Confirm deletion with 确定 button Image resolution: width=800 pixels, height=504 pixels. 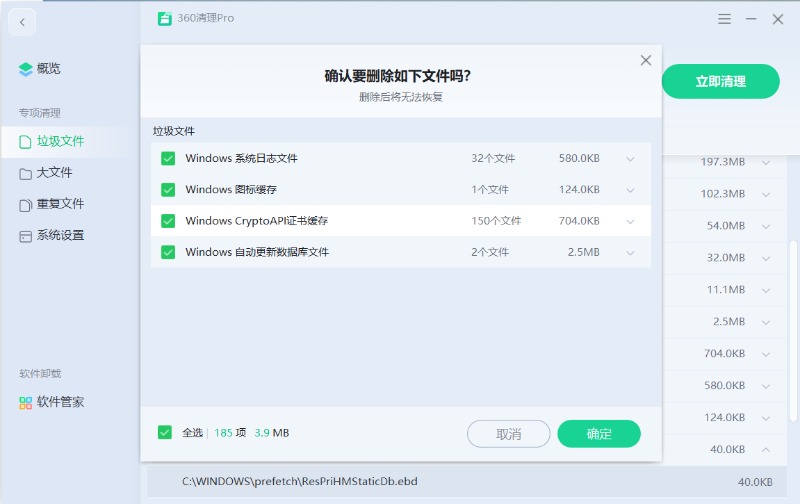pos(598,434)
